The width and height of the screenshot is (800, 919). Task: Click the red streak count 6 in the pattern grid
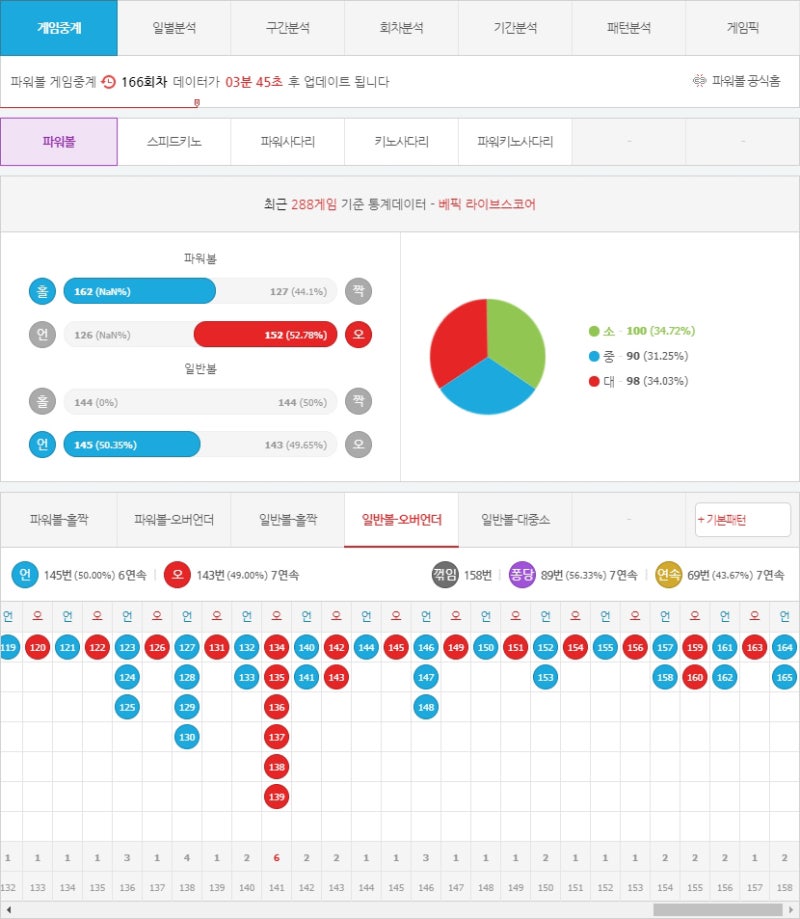[277, 857]
